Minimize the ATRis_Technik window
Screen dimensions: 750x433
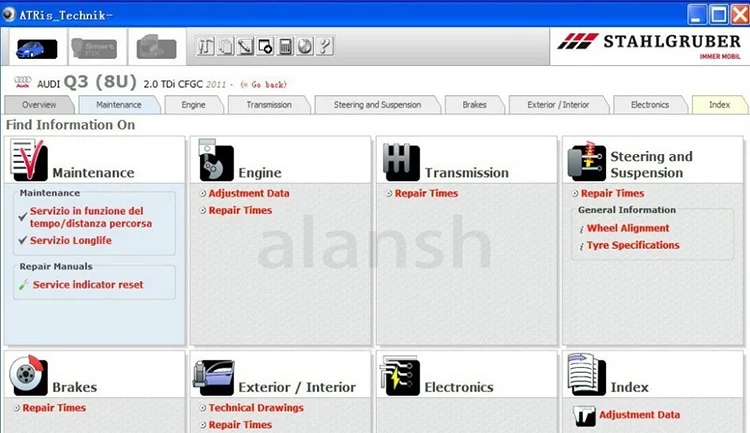696,15
